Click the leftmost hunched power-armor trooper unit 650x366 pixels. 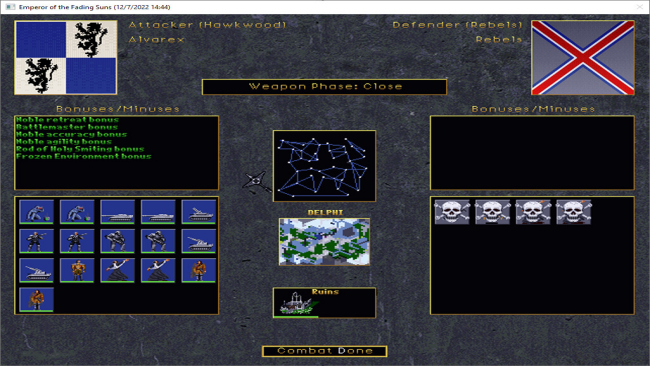click(117, 241)
